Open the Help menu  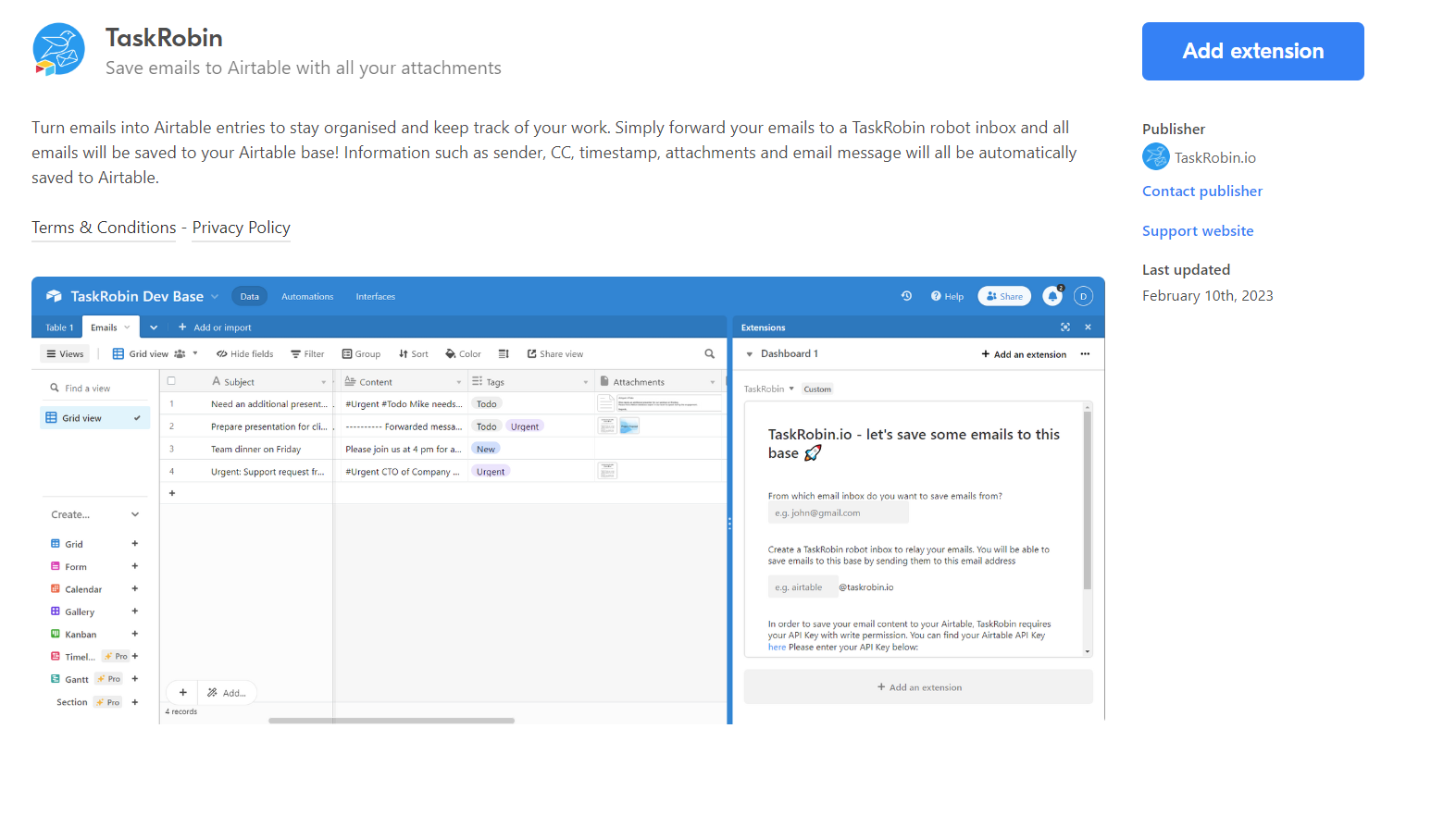(947, 296)
